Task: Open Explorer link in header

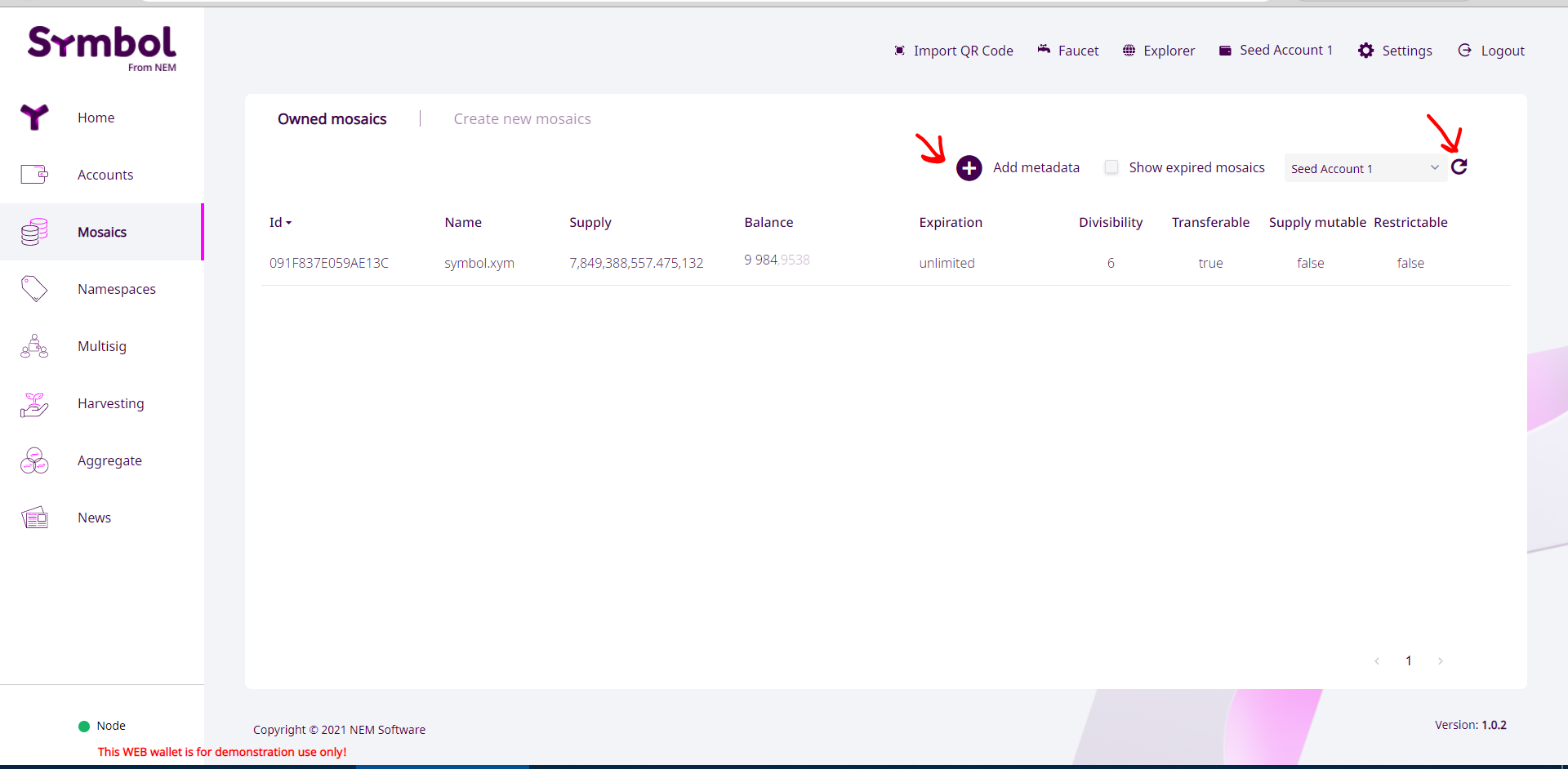Action: click(1169, 51)
